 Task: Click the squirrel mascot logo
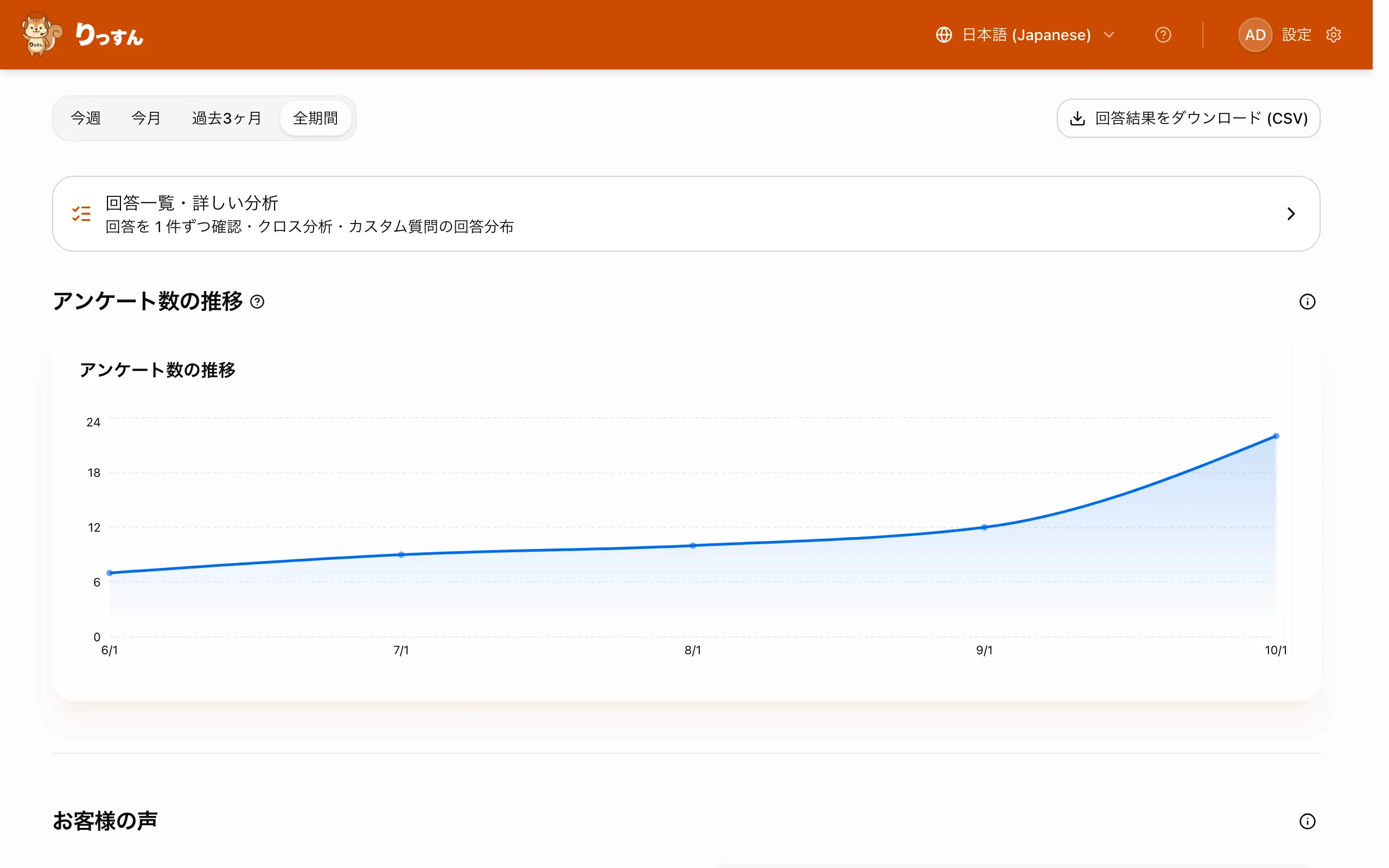coord(42,34)
